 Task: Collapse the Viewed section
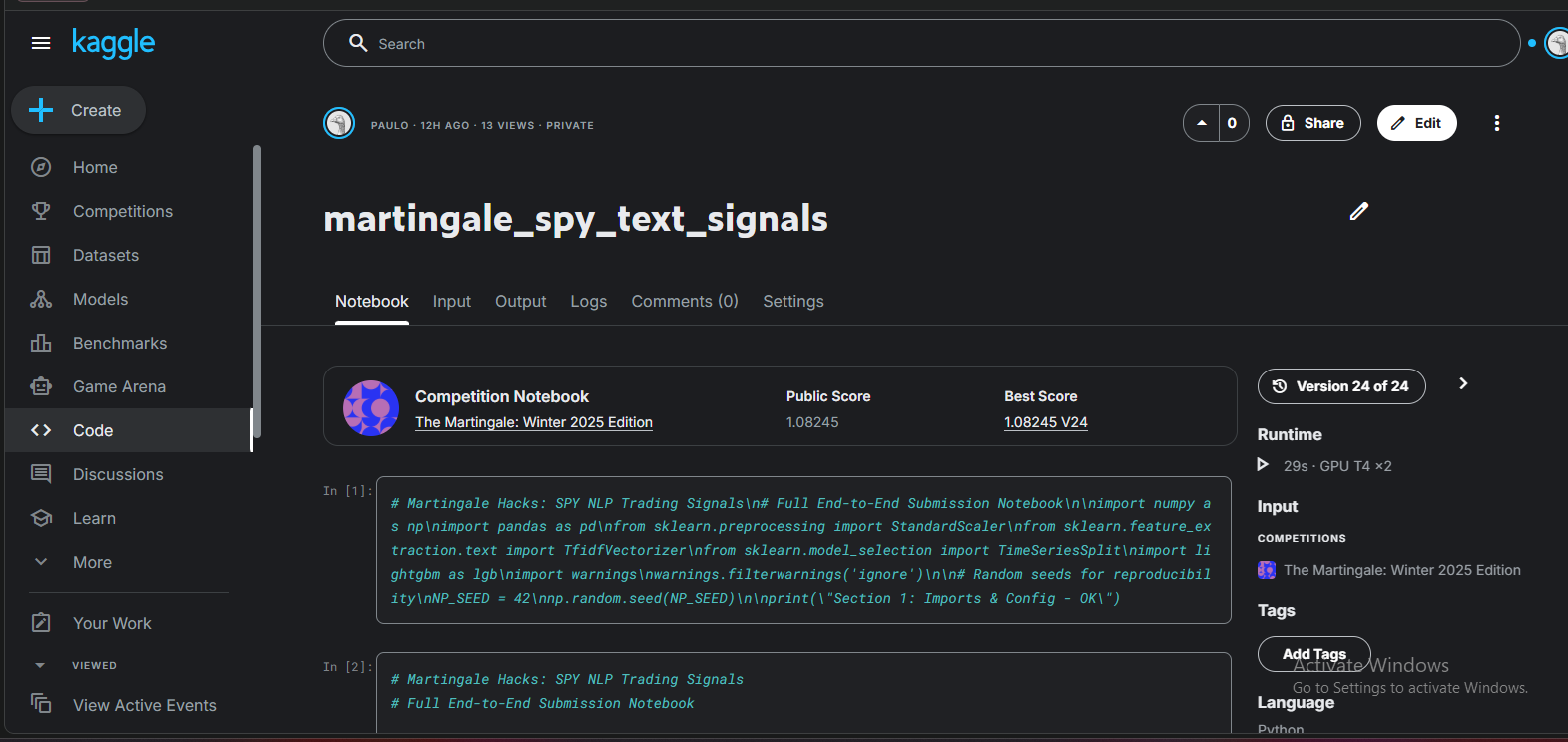40,665
